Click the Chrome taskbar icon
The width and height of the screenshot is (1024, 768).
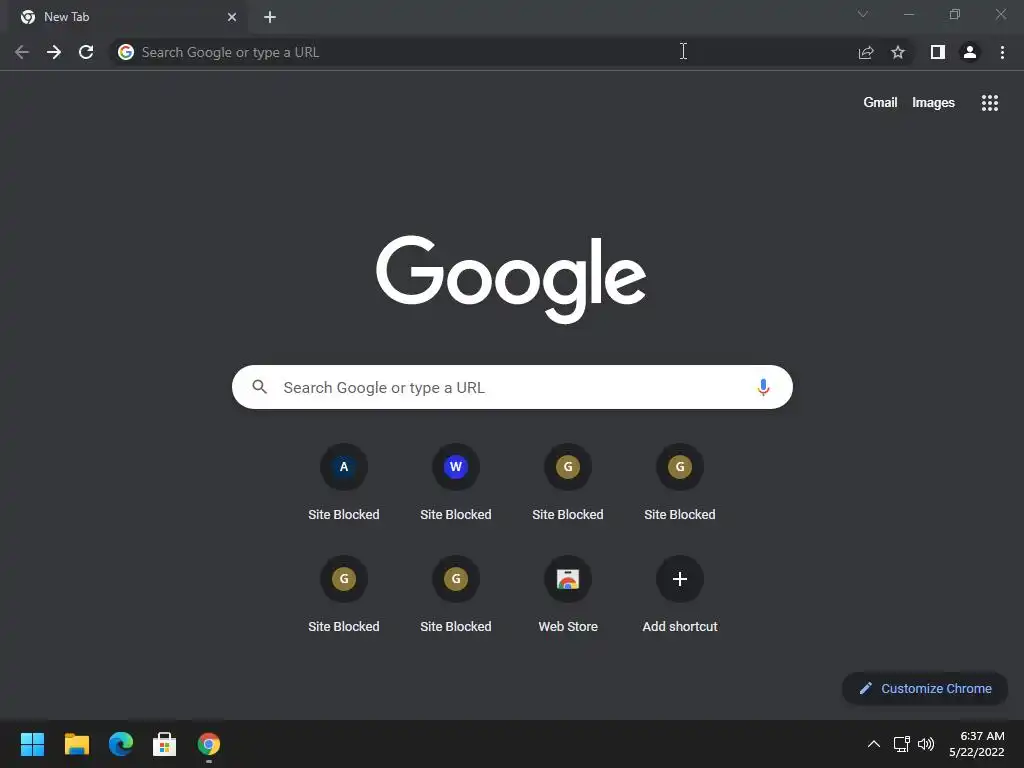coord(209,744)
